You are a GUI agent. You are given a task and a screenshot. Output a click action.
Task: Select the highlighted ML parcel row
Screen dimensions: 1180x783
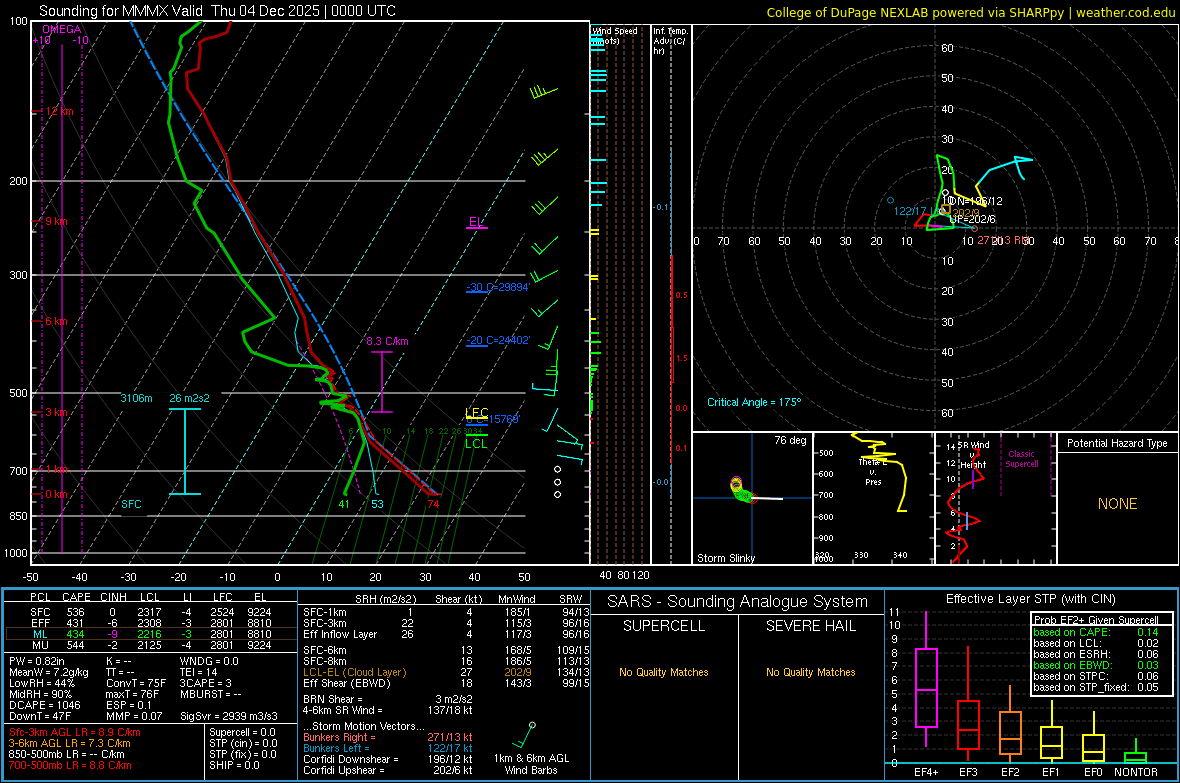coord(151,634)
